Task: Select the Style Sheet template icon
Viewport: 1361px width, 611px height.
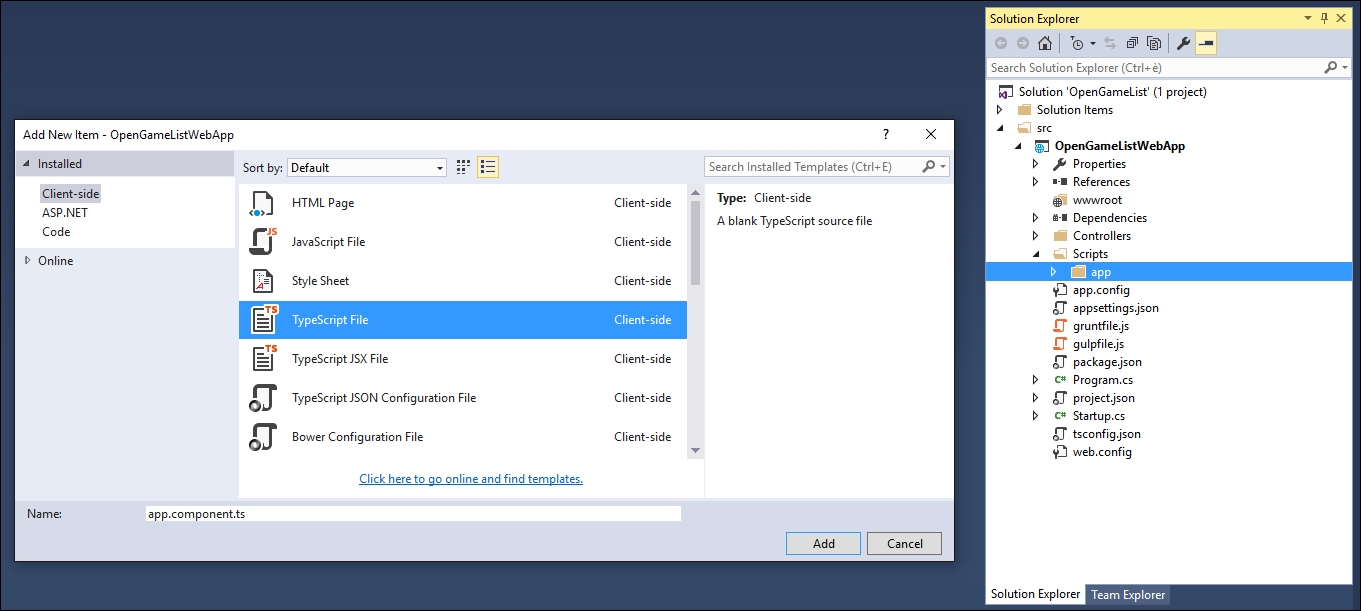Action: (262, 281)
